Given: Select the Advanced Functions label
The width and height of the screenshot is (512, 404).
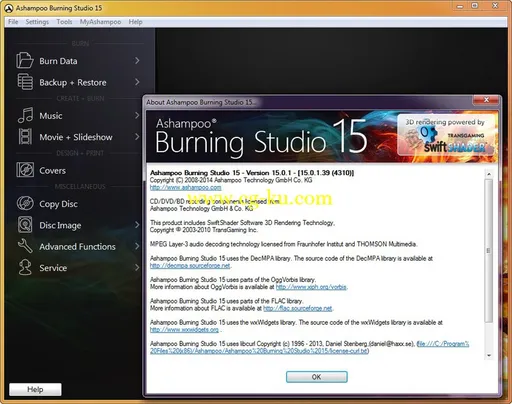Looking at the screenshot, I should [77, 246].
